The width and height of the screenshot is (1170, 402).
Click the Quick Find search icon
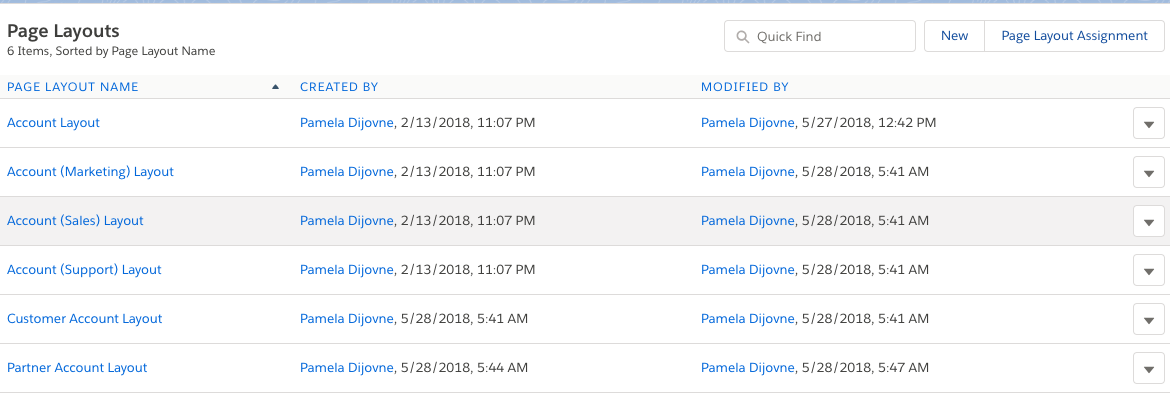click(742, 36)
